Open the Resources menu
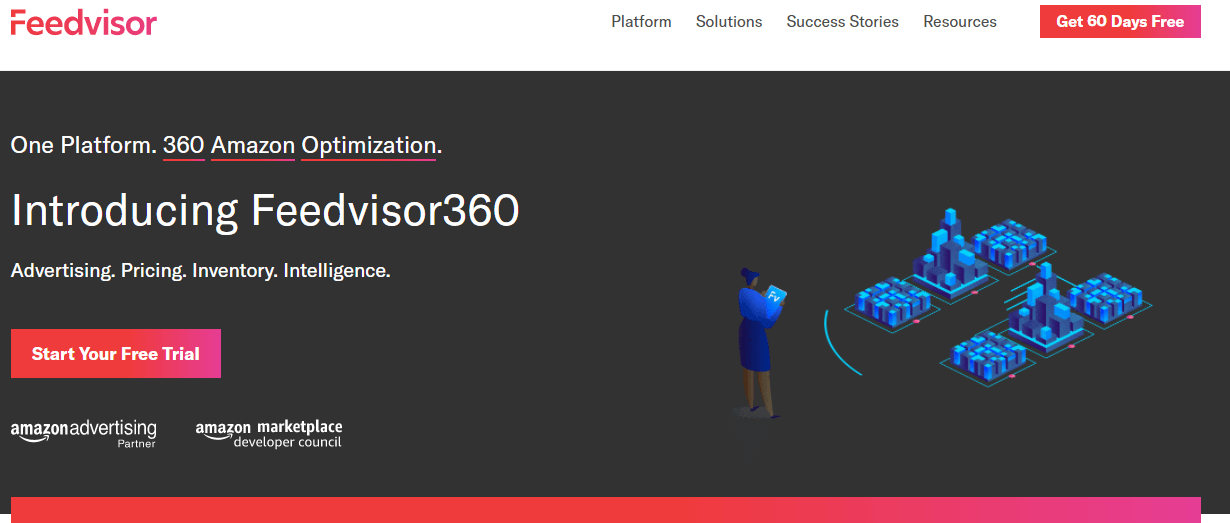 coord(960,21)
